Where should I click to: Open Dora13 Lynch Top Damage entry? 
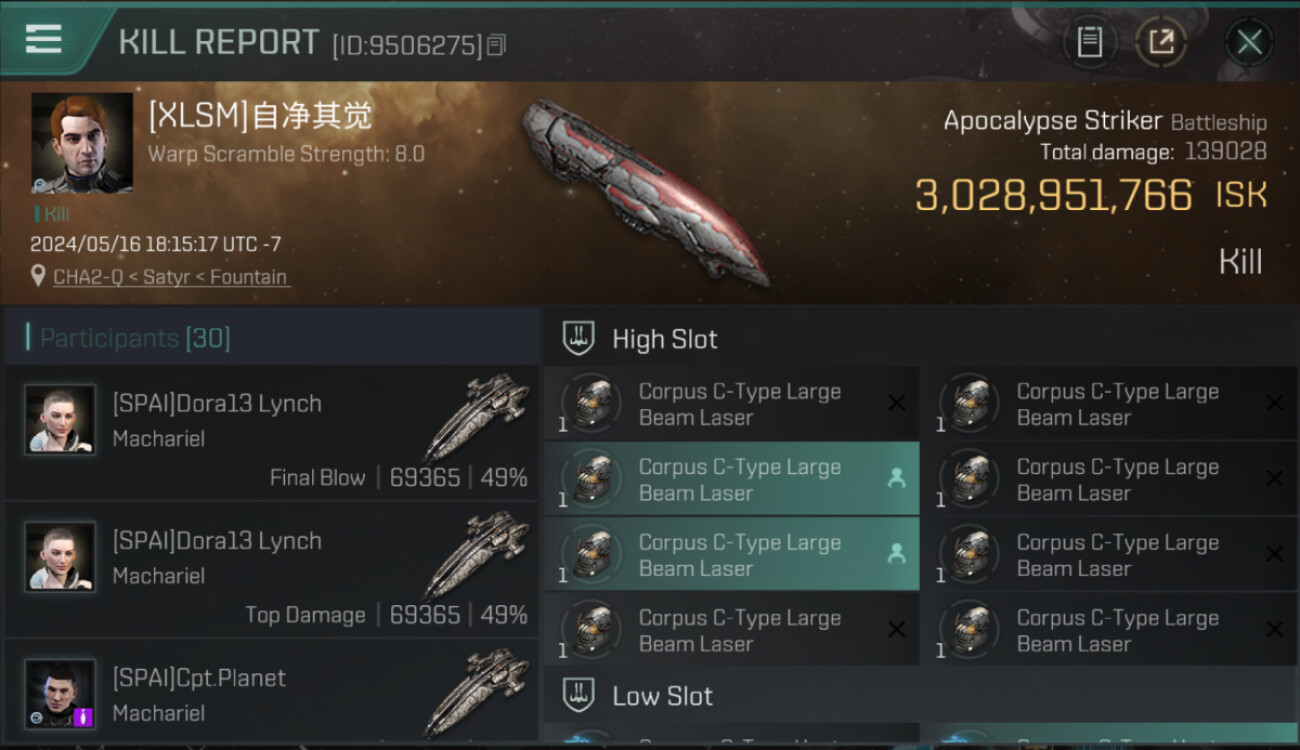[x=272, y=570]
